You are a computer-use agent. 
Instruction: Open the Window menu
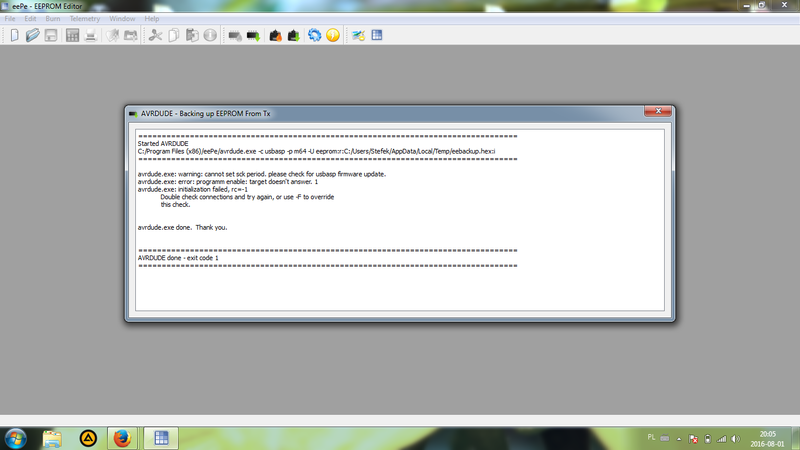[122, 18]
